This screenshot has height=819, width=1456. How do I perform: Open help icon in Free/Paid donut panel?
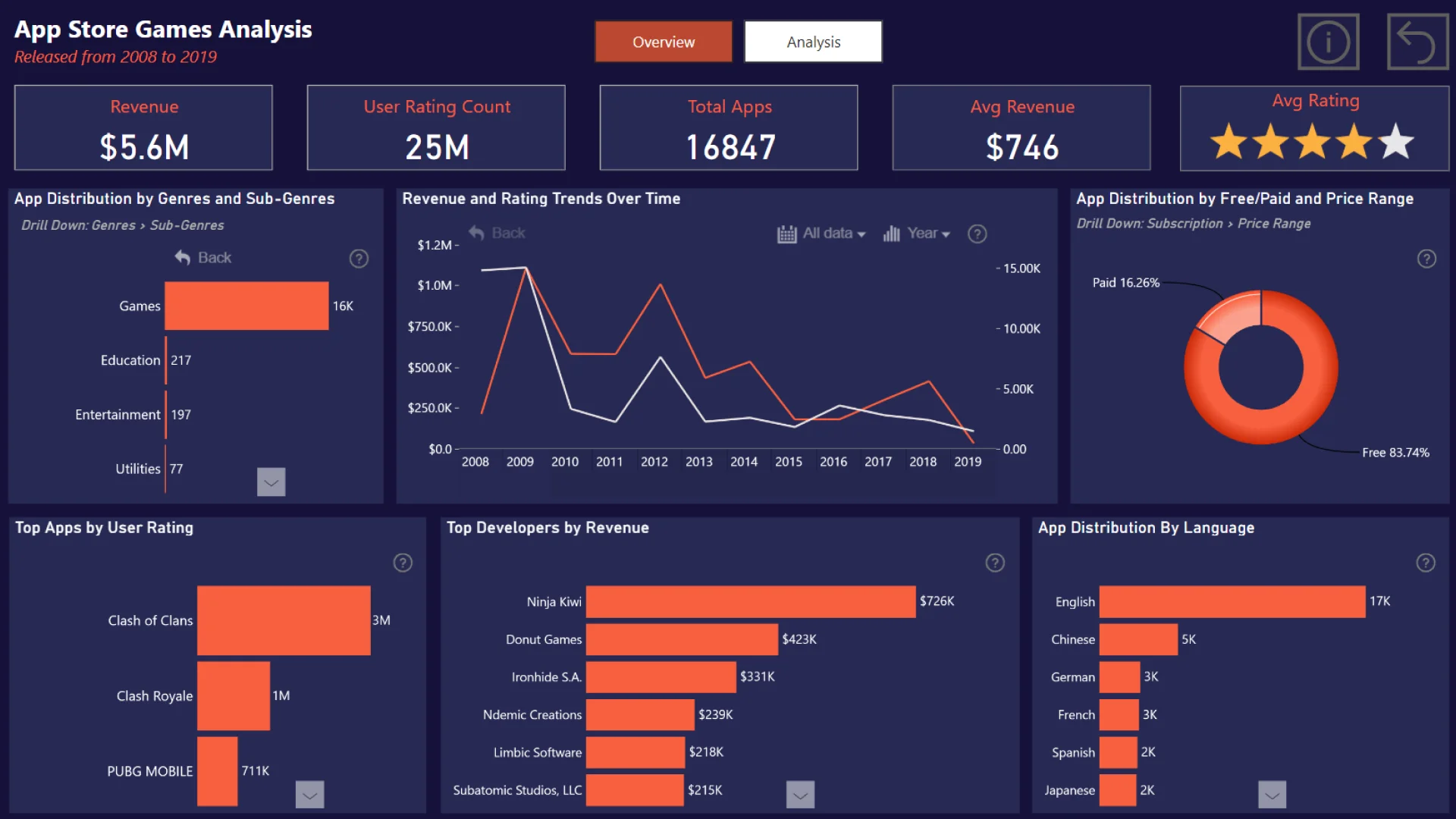(1426, 259)
